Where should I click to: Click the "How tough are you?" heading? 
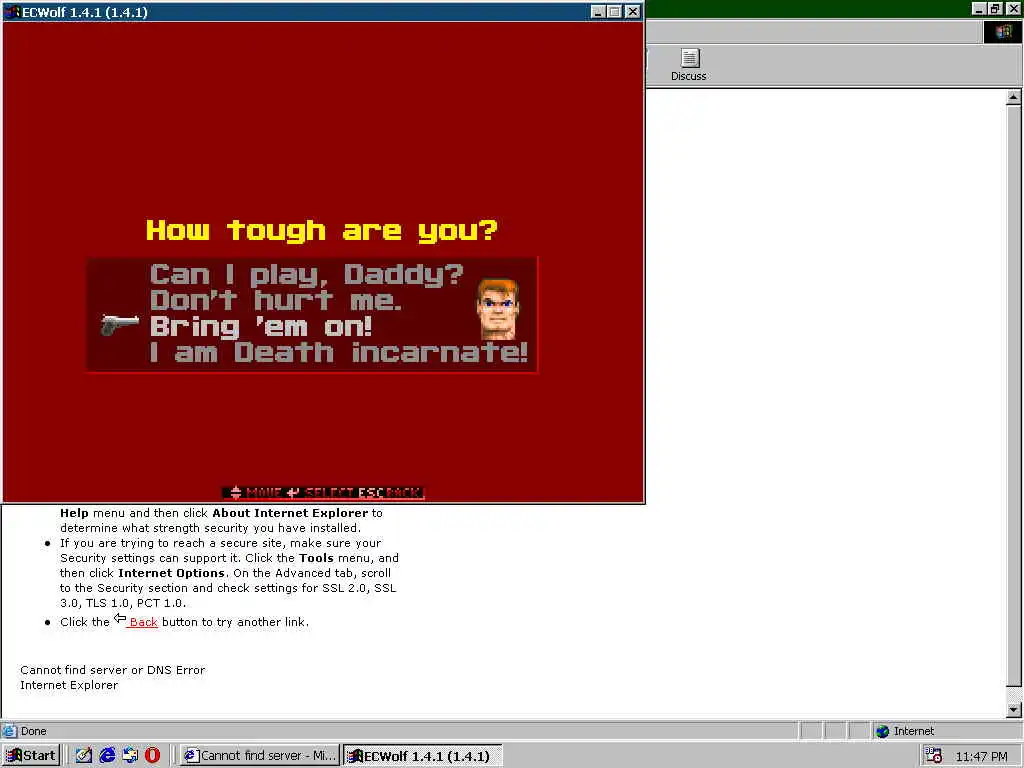pos(321,231)
